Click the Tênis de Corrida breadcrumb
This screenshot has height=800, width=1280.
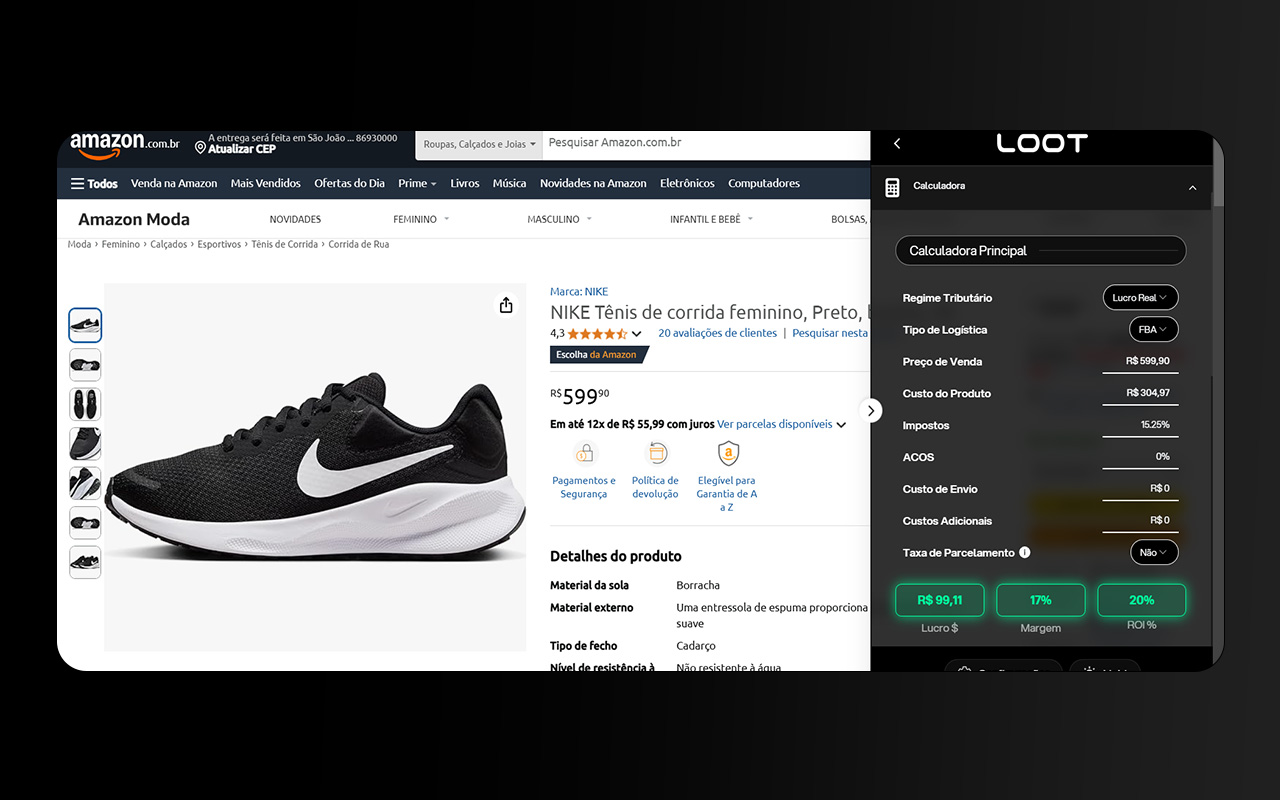tap(285, 244)
